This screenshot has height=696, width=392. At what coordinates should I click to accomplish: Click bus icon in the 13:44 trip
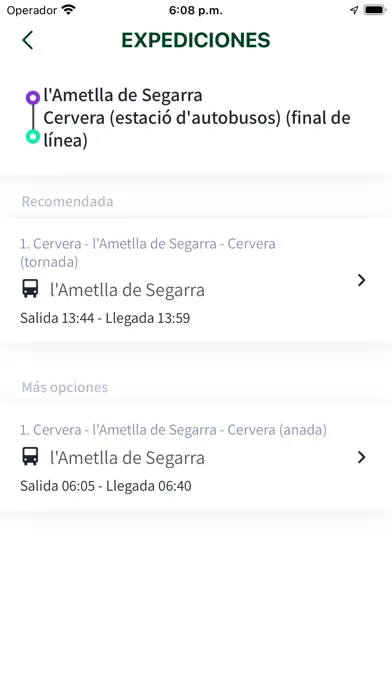point(30,289)
